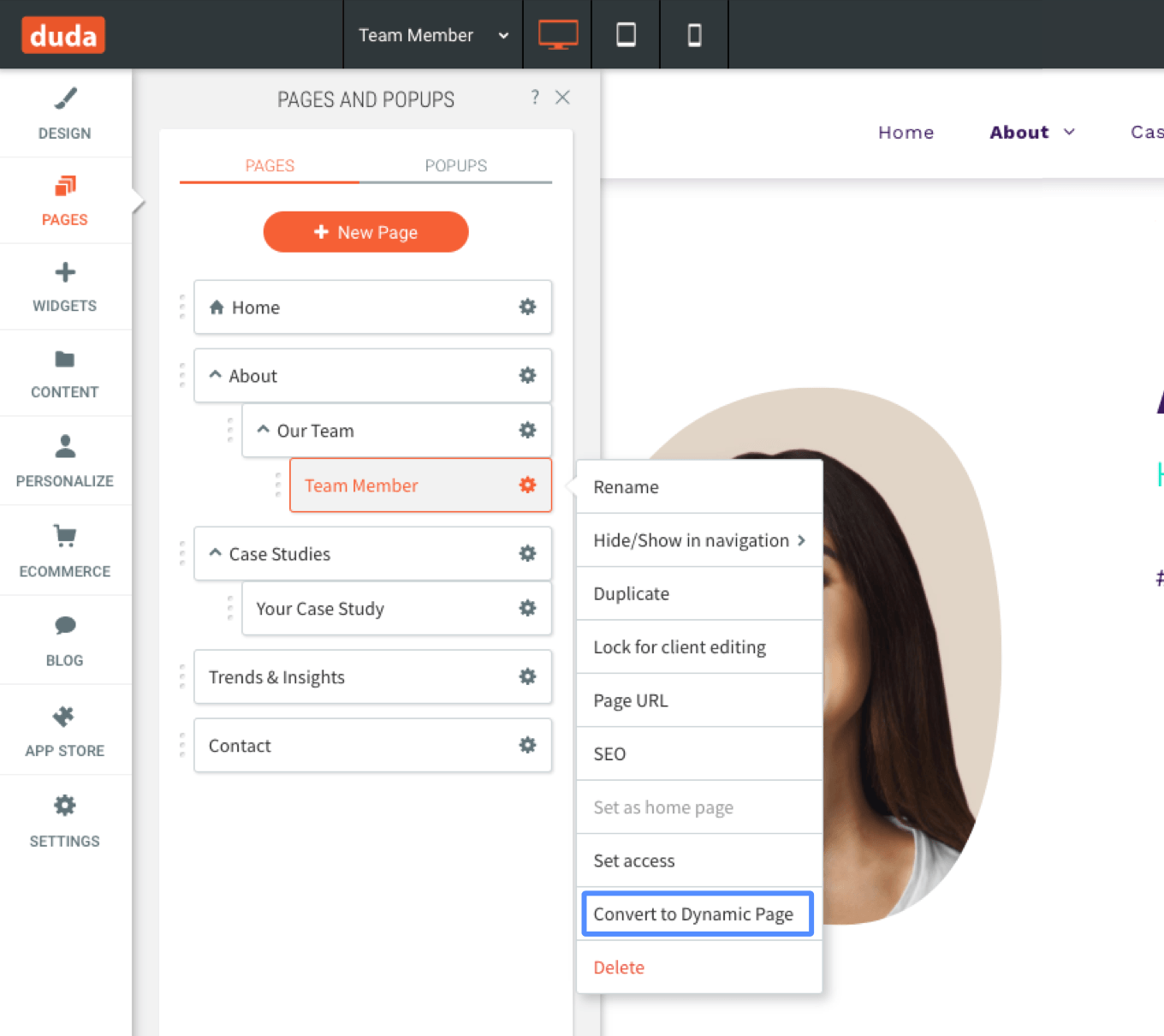1164x1036 pixels.
Task: Select SEO from the context menu
Action: click(x=699, y=753)
